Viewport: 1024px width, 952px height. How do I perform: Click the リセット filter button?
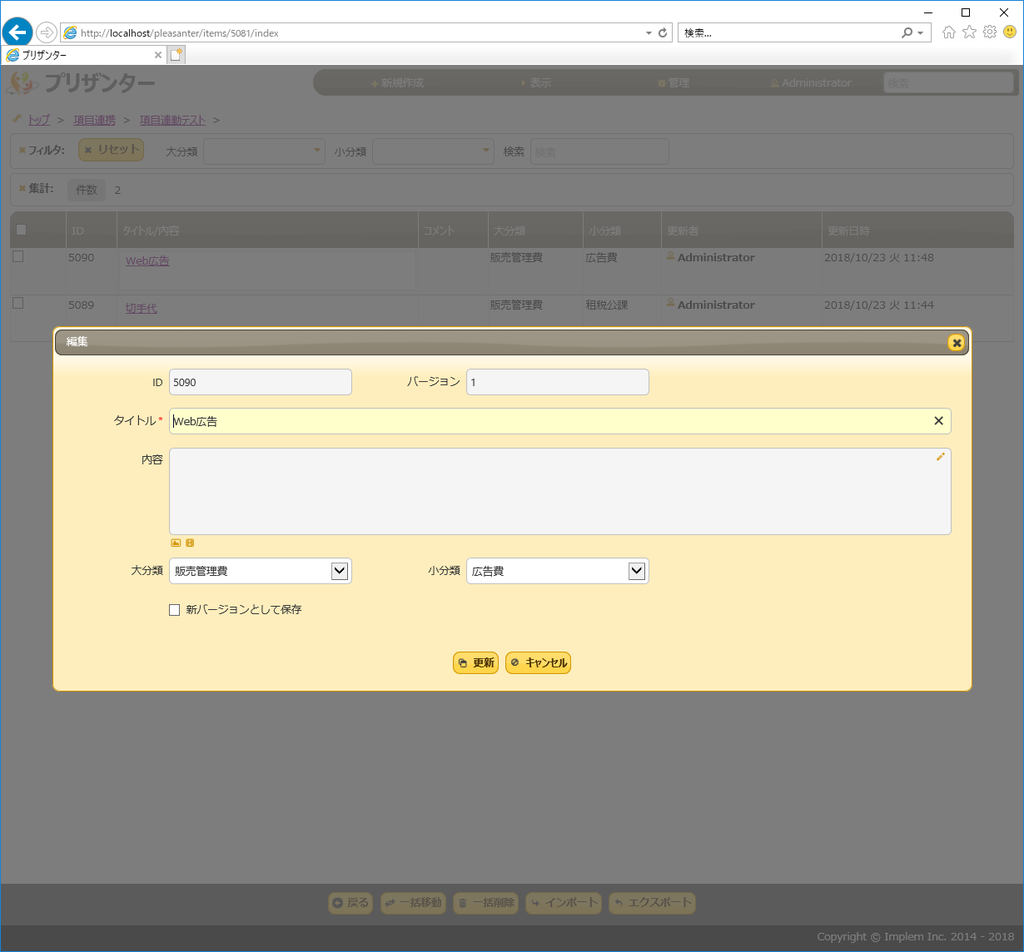[x=111, y=150]
